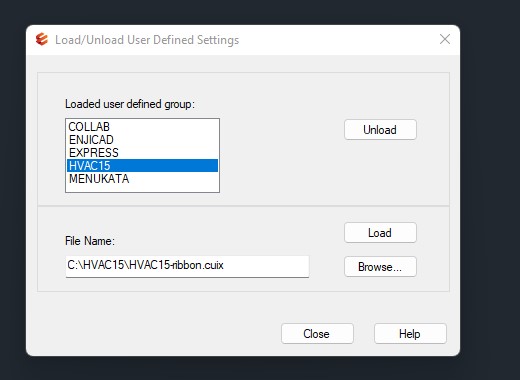Click the 'Load/Unload User Defined Settings' title text

[147, 40]
